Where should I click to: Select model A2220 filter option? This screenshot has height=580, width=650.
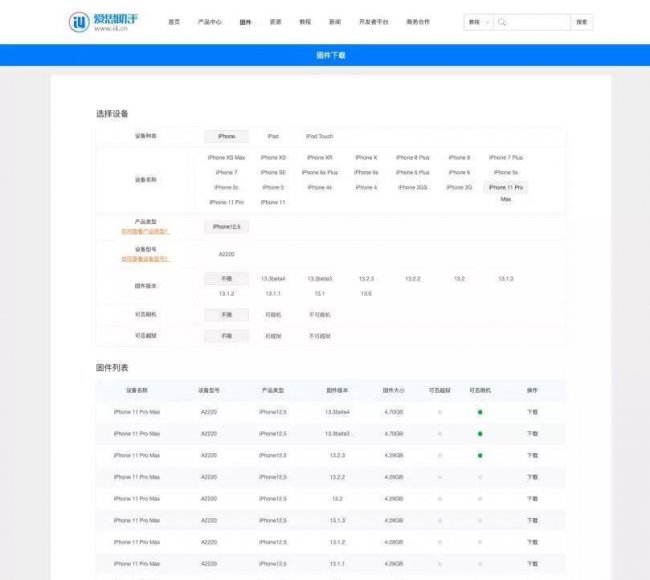226,254
